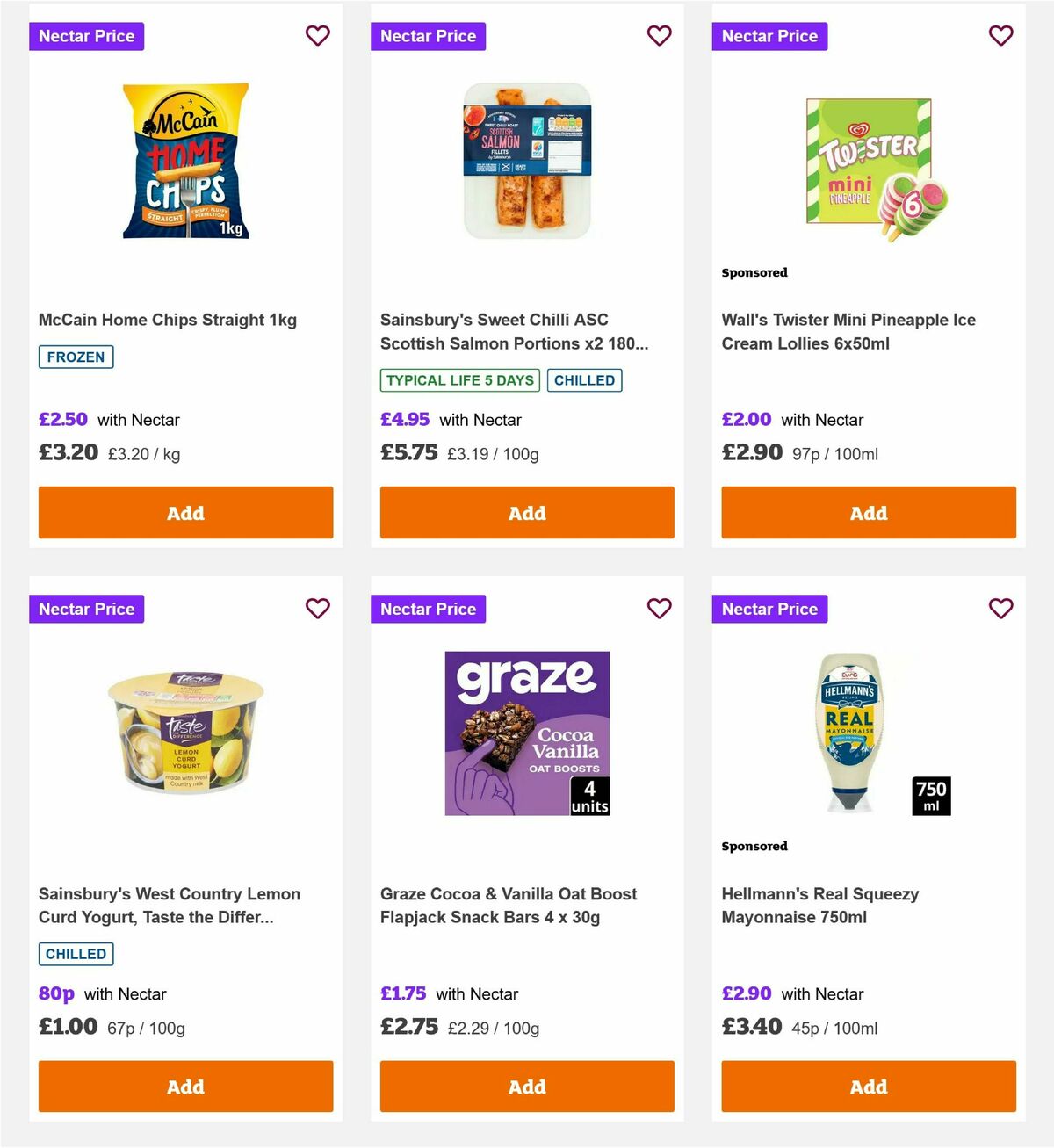The width and height of the screenshot is (1054, 1148).
Task: Add McCain Home Chips to basket
Action: pos(185,512)
